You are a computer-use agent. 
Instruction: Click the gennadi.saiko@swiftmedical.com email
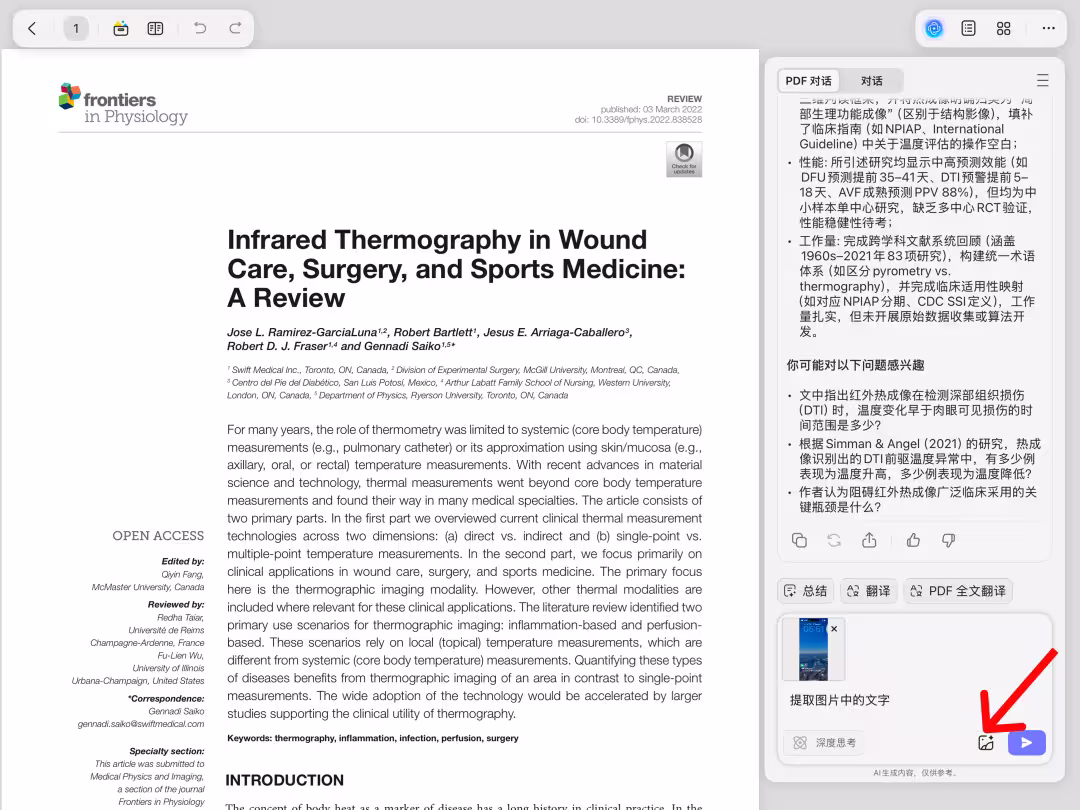[x=141, y=724]
